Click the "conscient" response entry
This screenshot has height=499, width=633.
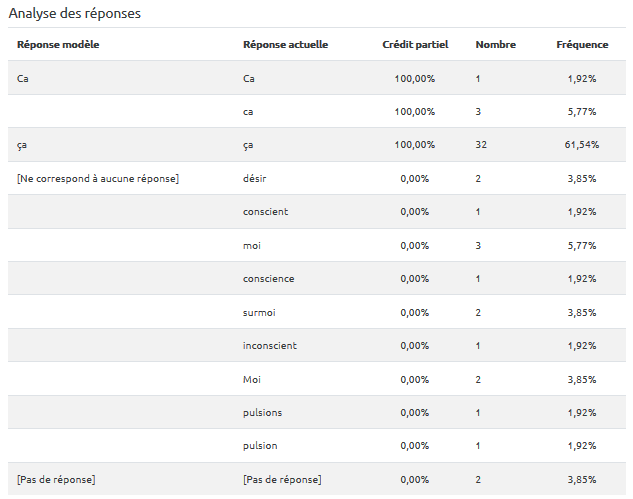tap(265, 212)
